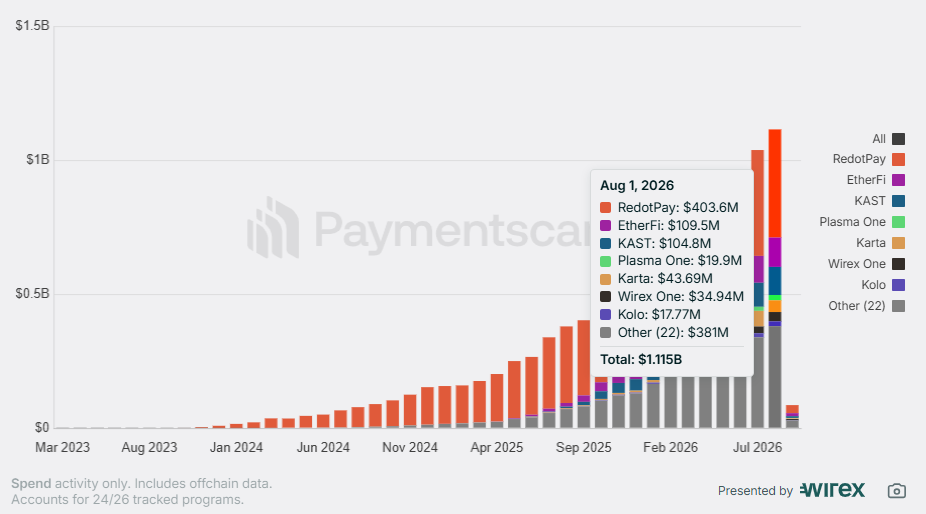Click the 'Nov 2024' x-axis label
The image size is (926, 514).
[410, 448]
